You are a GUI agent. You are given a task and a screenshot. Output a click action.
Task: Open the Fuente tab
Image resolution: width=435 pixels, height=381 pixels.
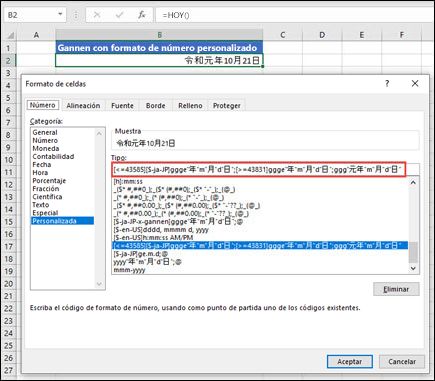(122, 106)
